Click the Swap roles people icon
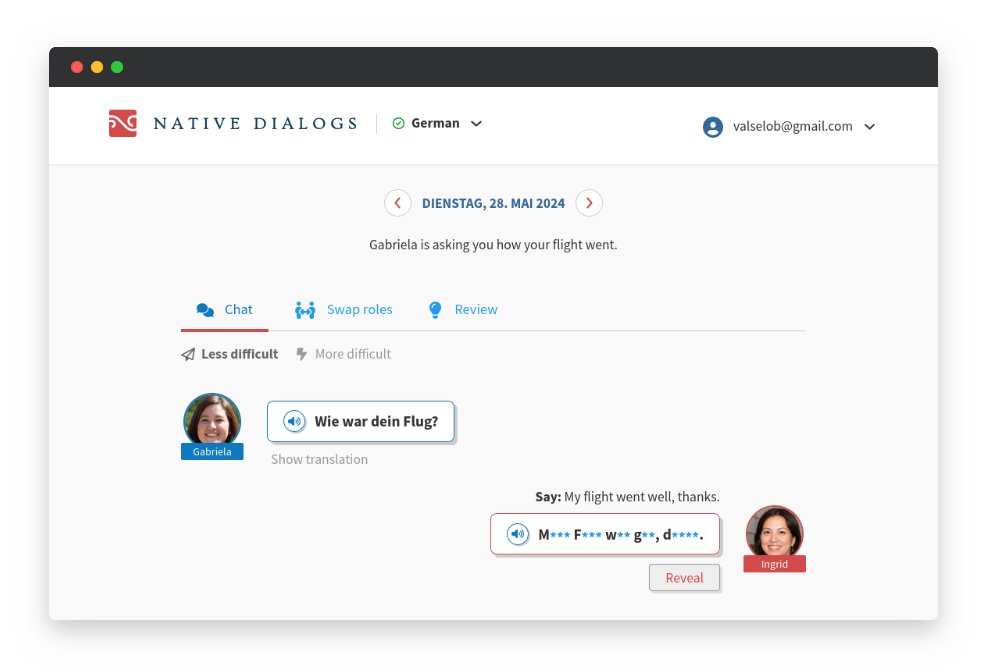Screen dimensions: 987x667 pos(305,310)
